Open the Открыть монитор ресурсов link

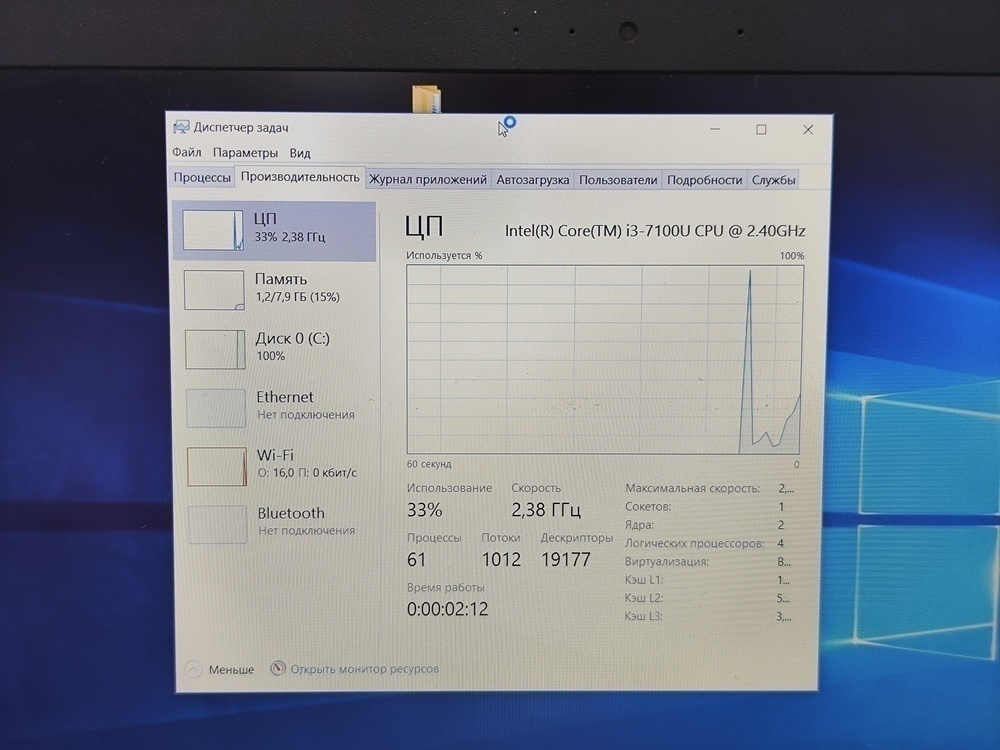pyautogui.click(x=365, y=669)
